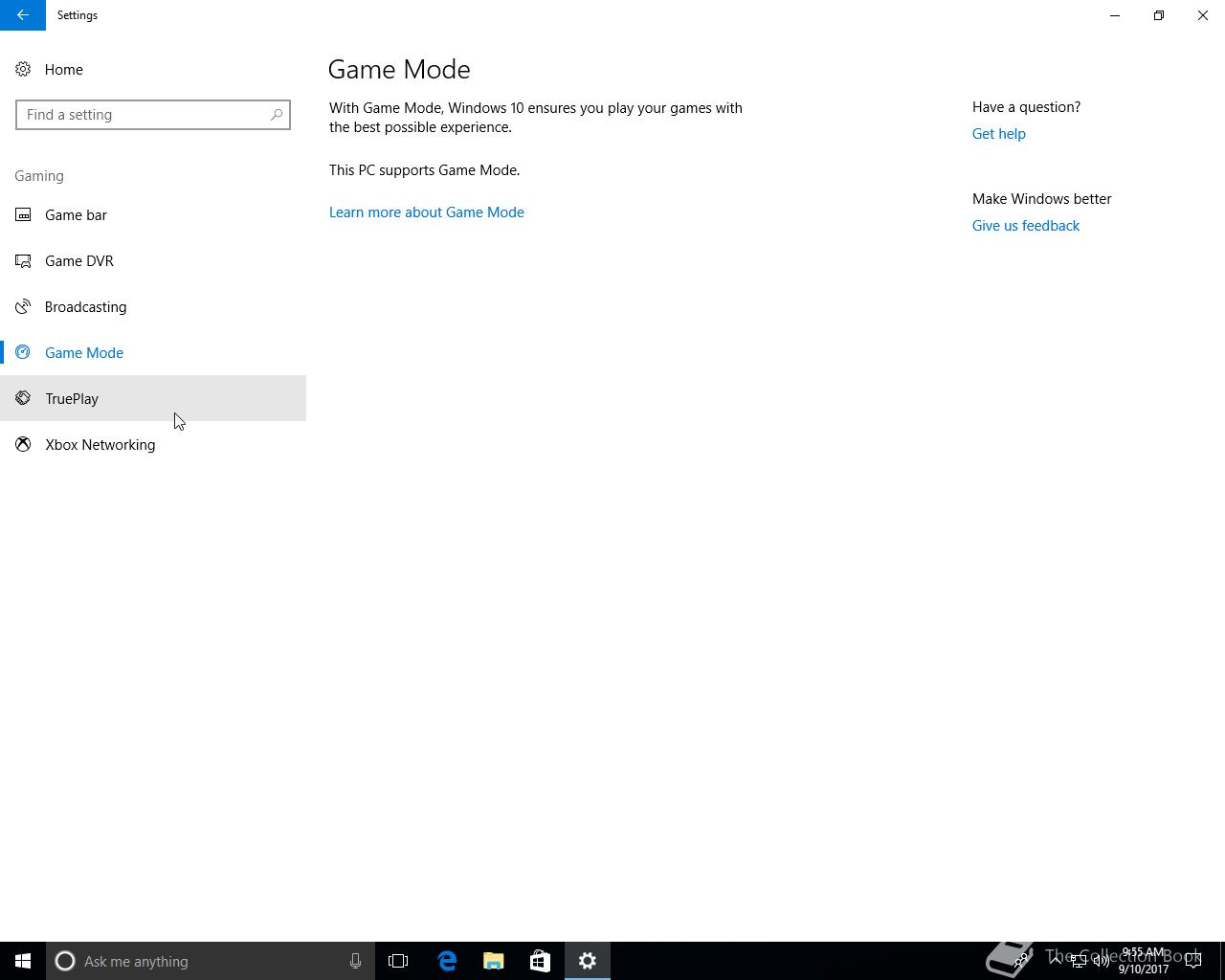The width and height of the screenshot is (1225, 980).
Task: Click the Ask me anything search field
Action: click(x=210, y=961)
